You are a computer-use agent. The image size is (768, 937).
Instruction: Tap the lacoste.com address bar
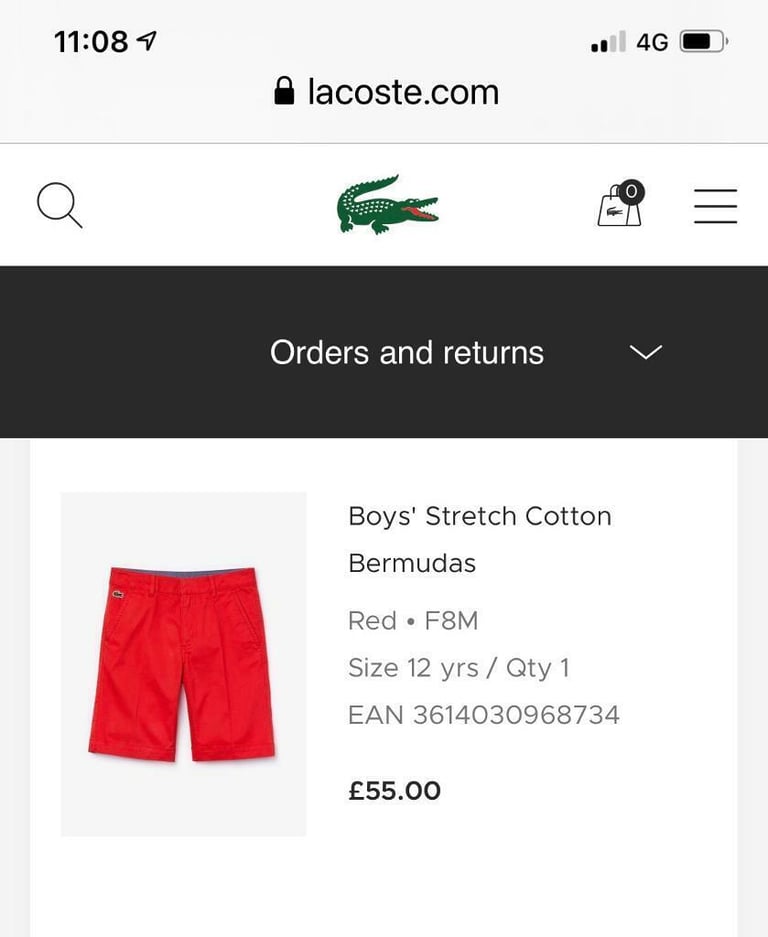pyautogui.click(x=385, y=91)
